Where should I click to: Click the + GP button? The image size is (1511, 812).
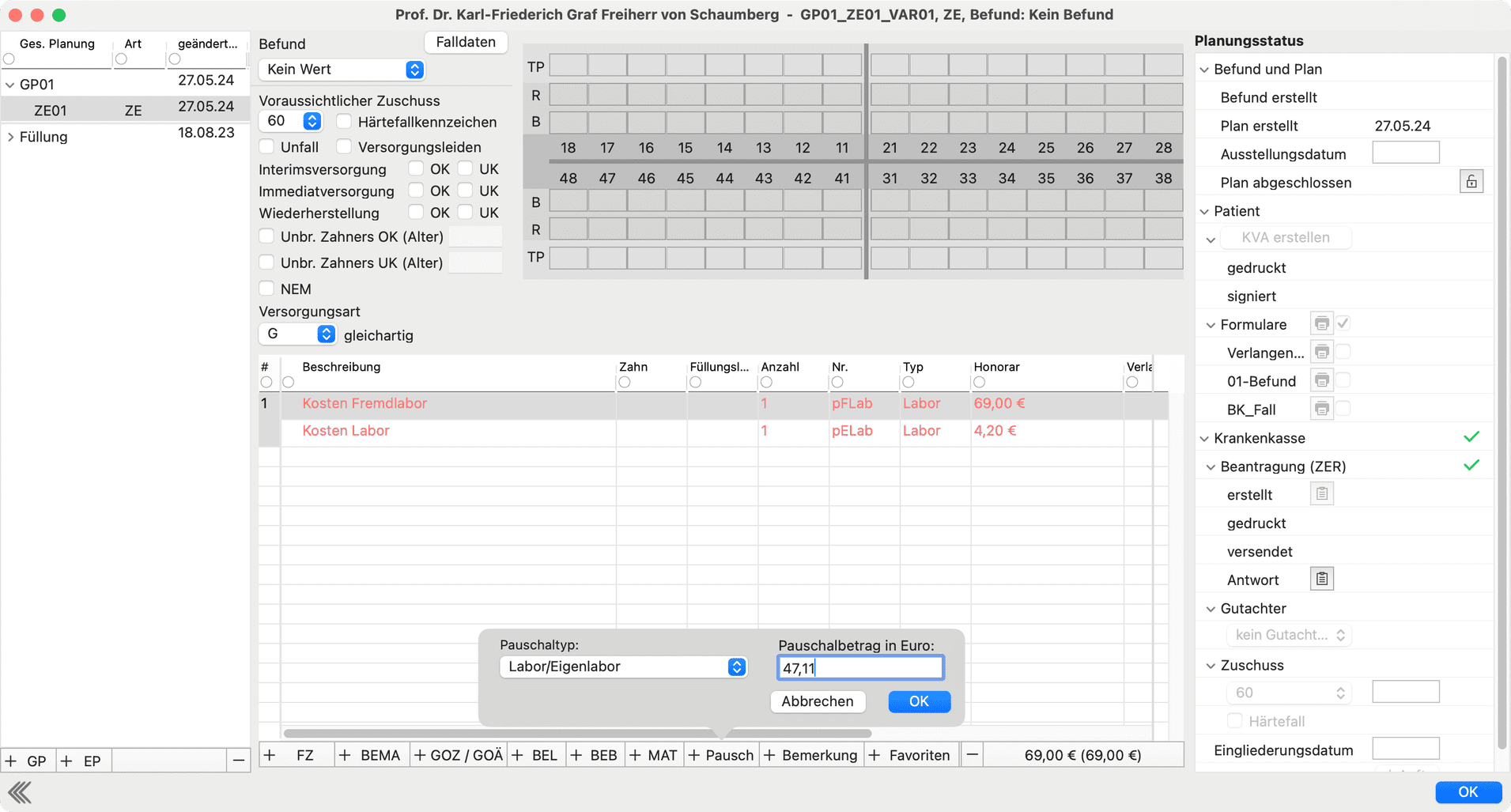tap(27, 761)
